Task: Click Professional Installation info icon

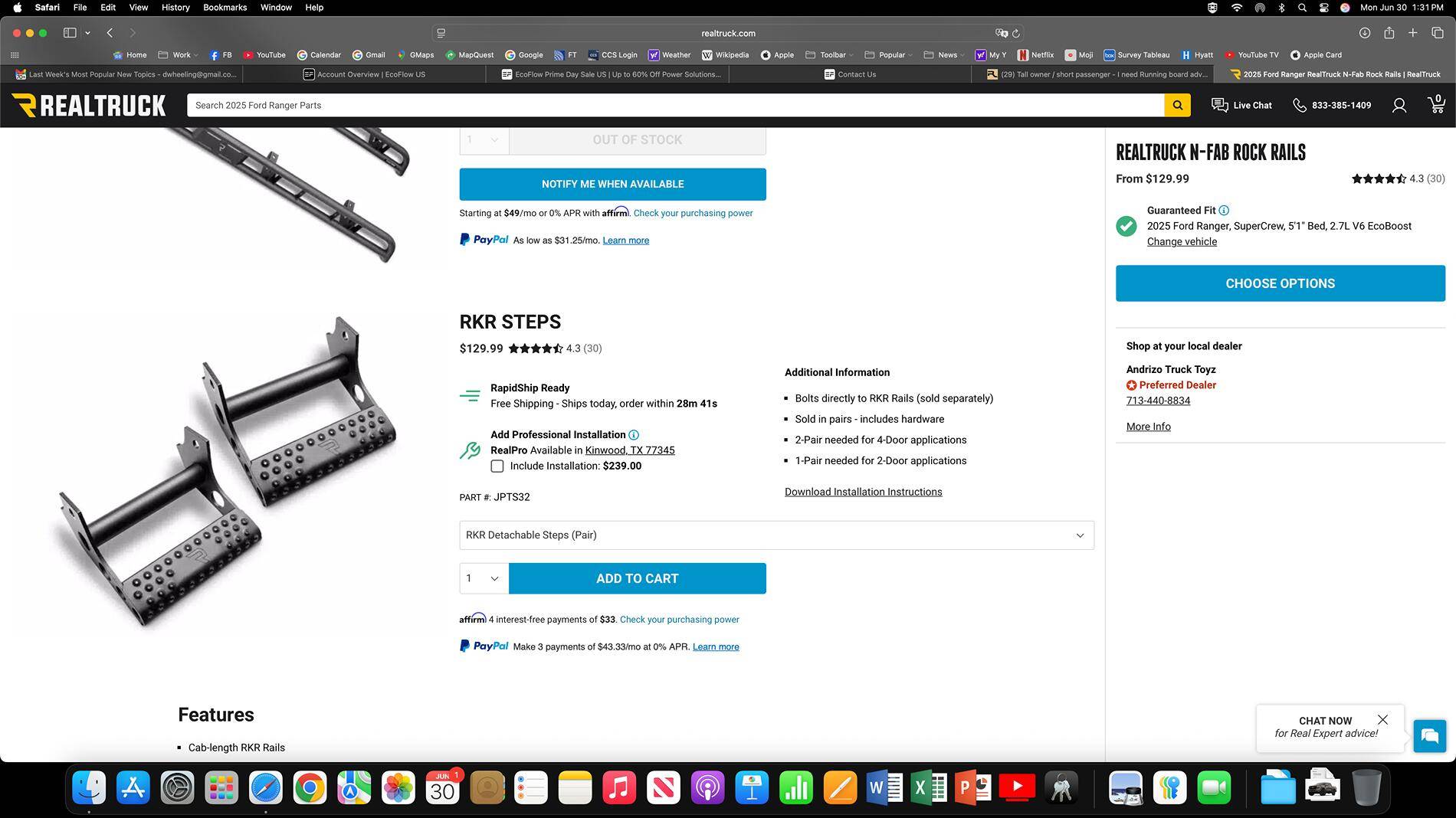Action: point(634,435)
